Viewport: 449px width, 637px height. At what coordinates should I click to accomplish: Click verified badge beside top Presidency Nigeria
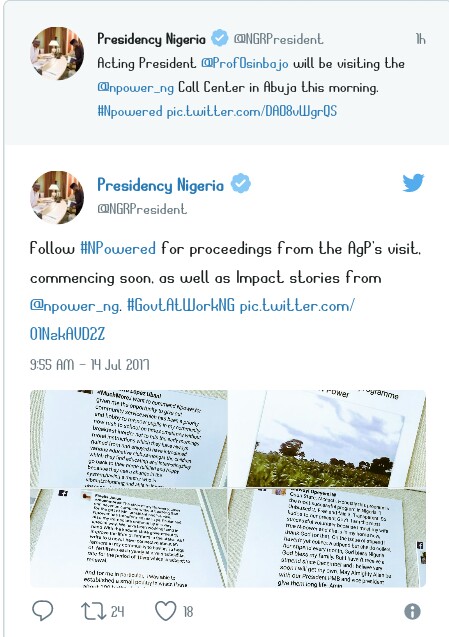click(x=220, y=38)
